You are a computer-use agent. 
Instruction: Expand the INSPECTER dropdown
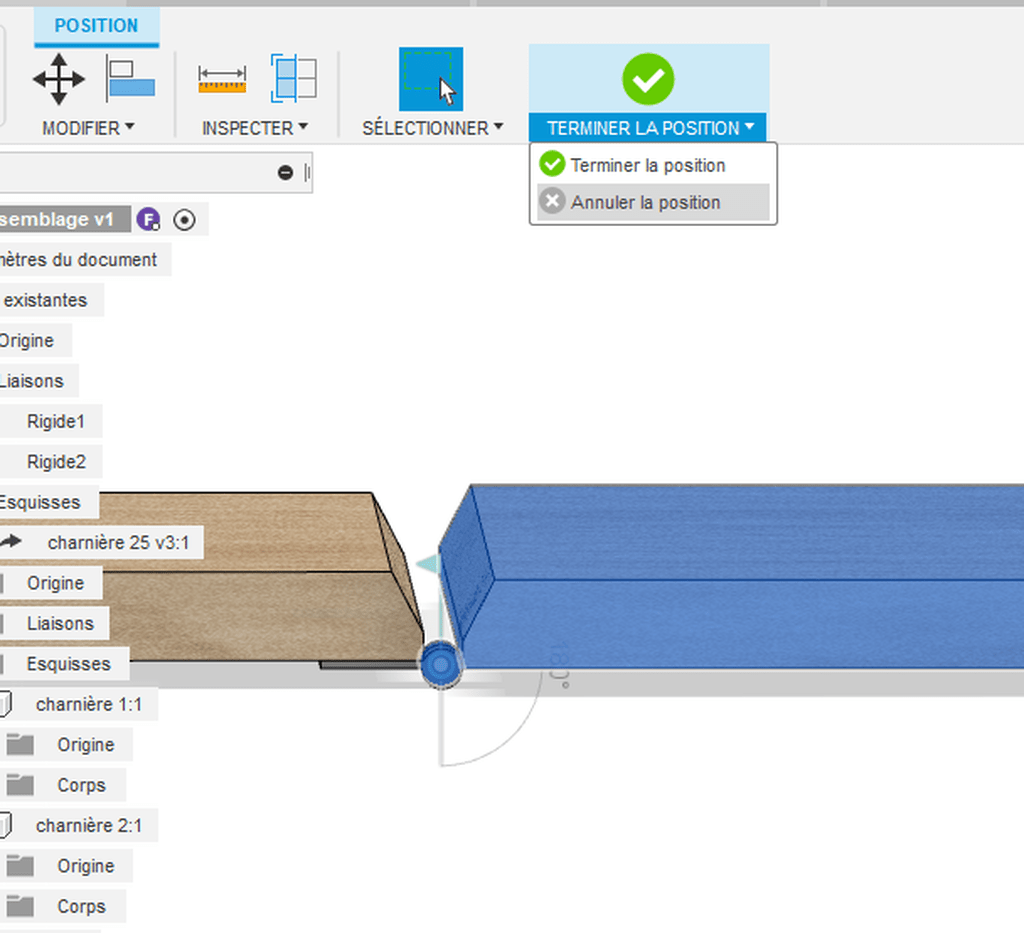click(254, 128)
